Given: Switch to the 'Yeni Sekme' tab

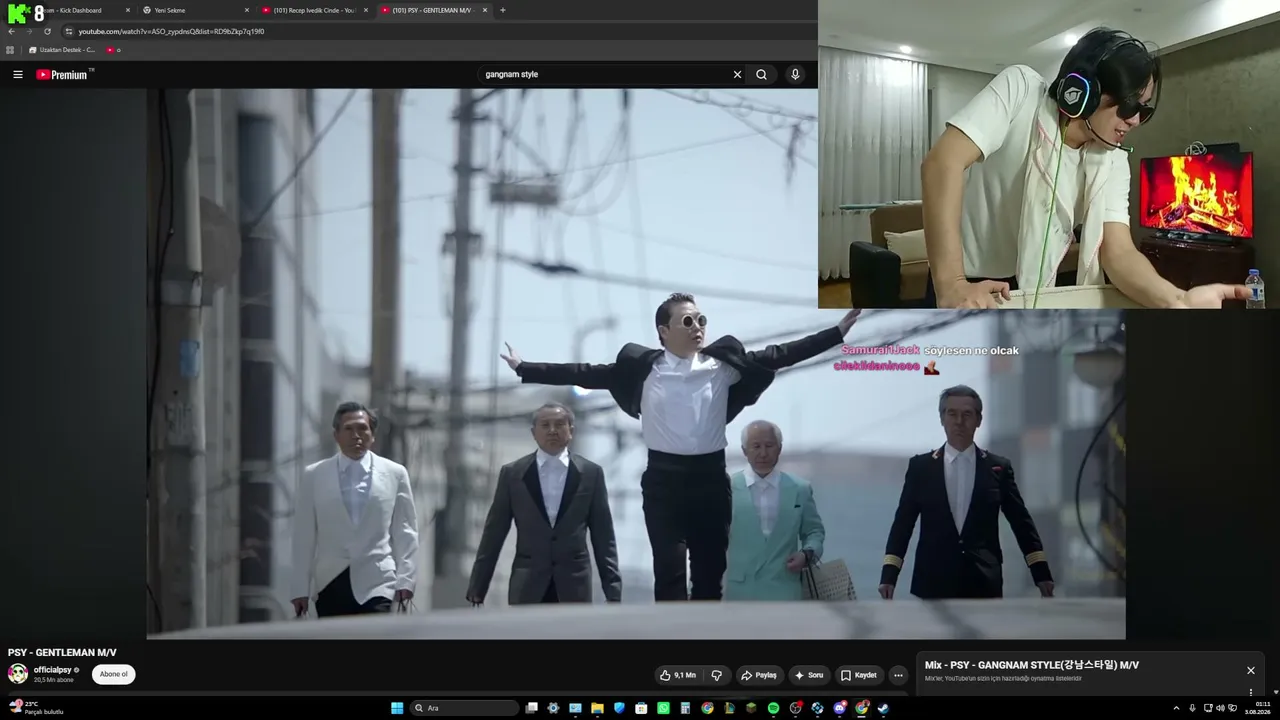Looking at the screenshot, I should pyautogui.click(x=195, y=10).
